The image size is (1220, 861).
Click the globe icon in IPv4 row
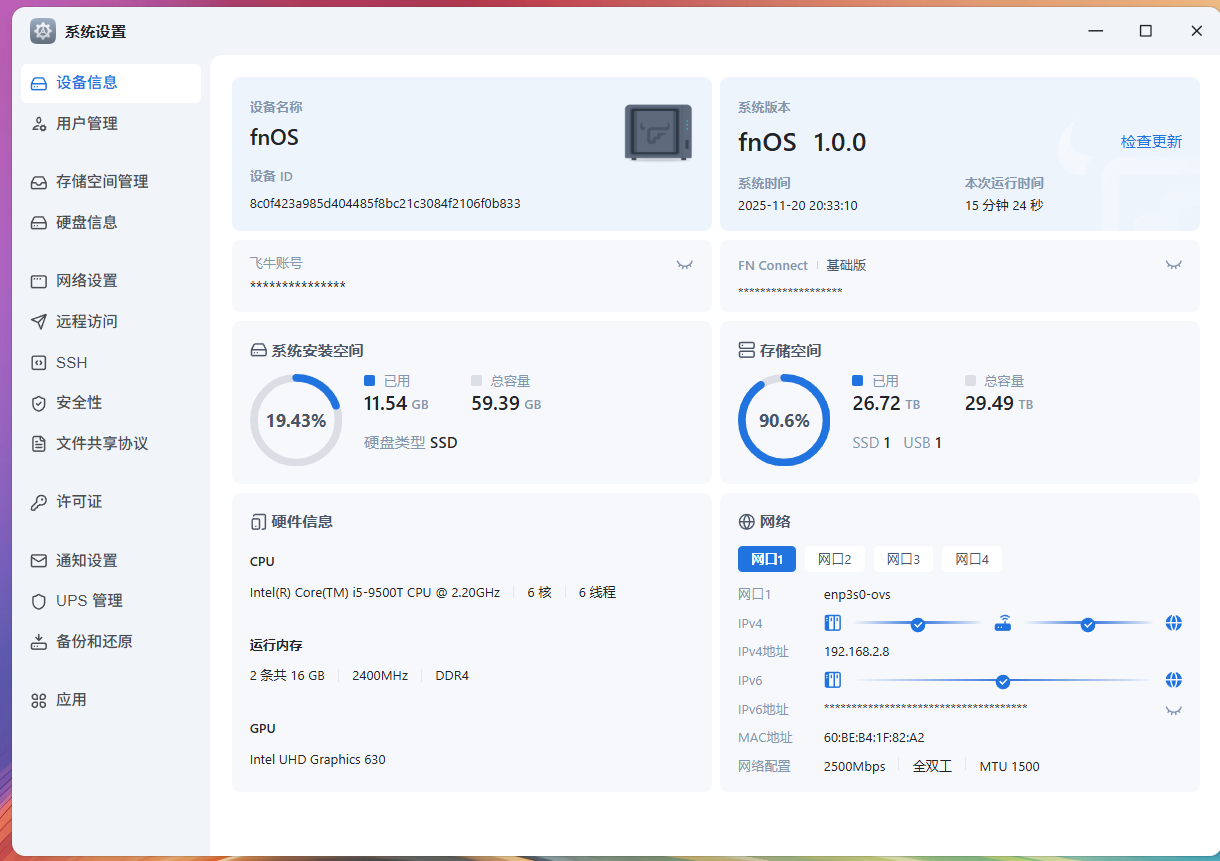tap(1174, 624)
